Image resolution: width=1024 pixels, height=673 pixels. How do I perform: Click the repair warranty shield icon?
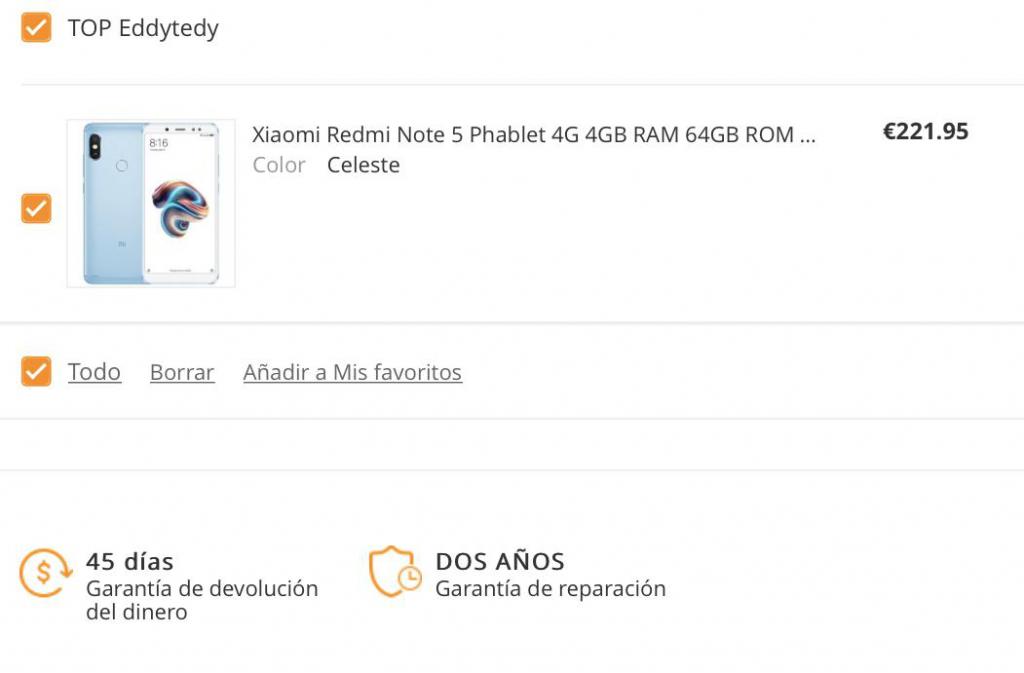(x=395, y=571)
